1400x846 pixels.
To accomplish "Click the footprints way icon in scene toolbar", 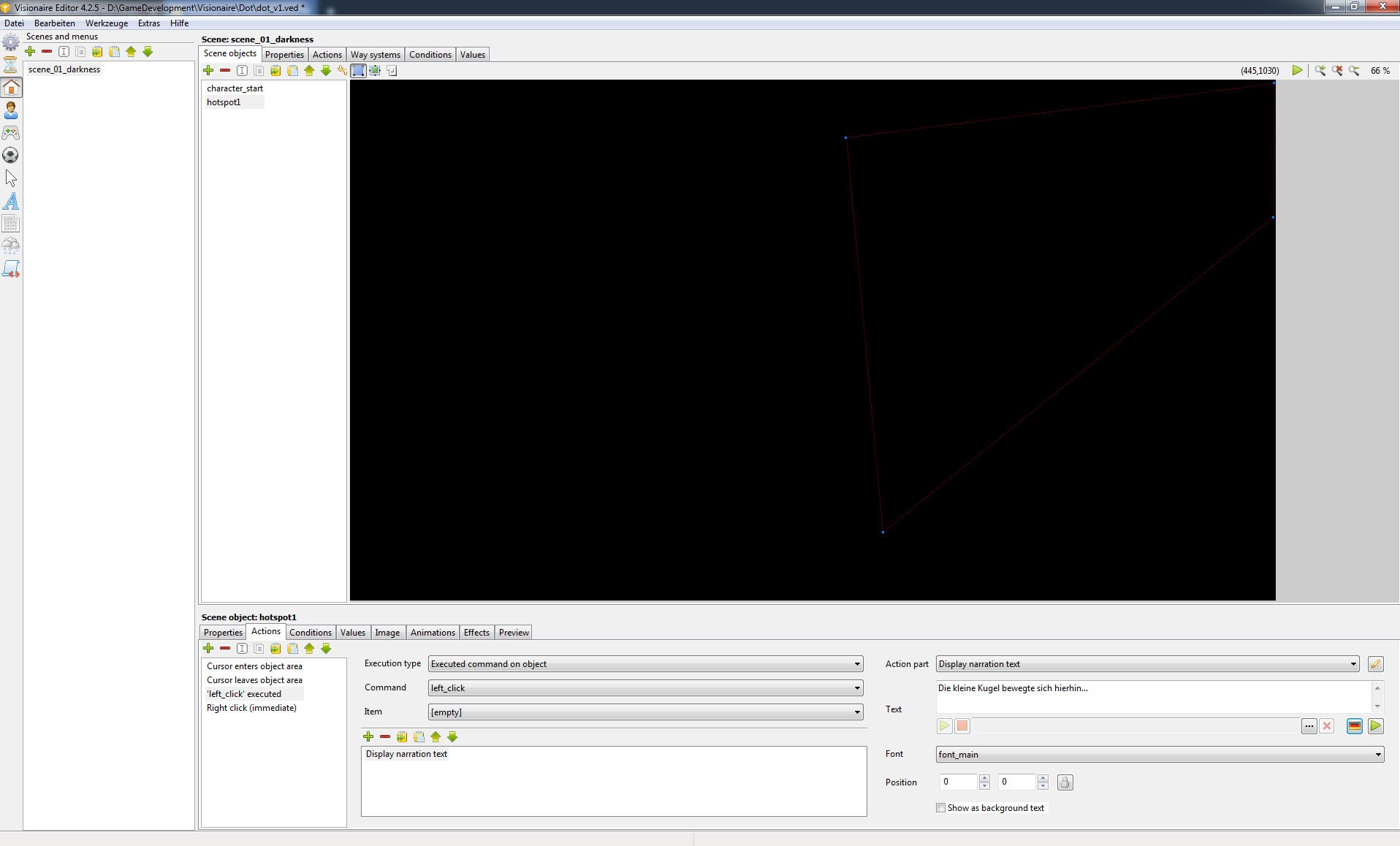I will (342, 70).
